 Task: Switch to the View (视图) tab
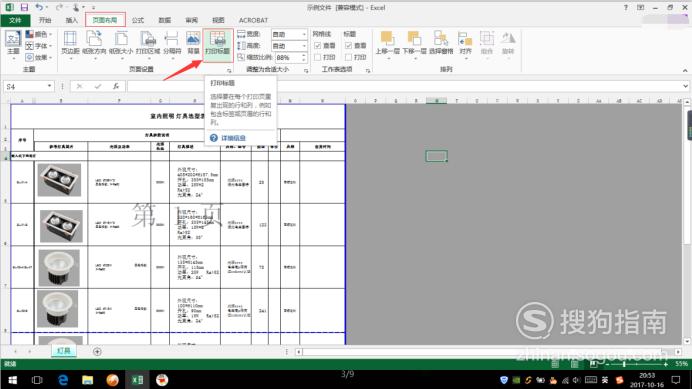click(x=218, y=20)
